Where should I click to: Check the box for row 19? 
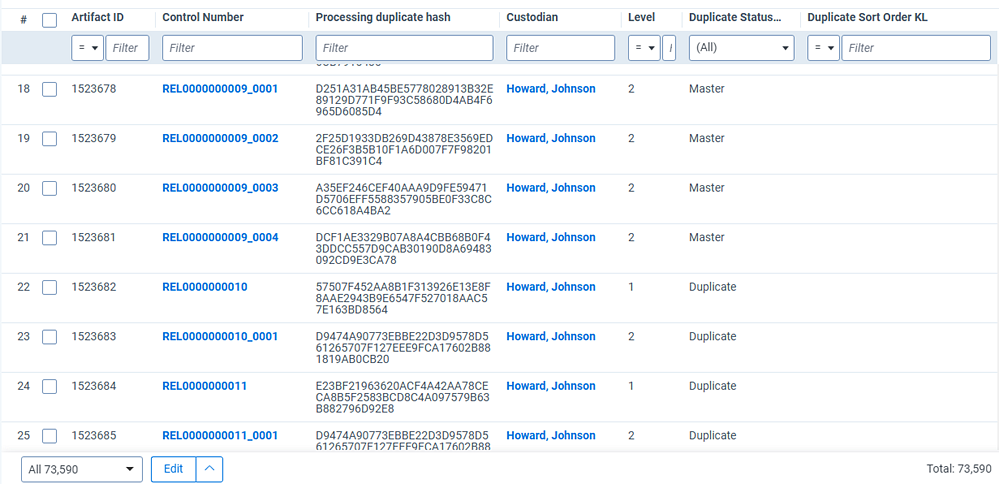click(x=49, y=138)
